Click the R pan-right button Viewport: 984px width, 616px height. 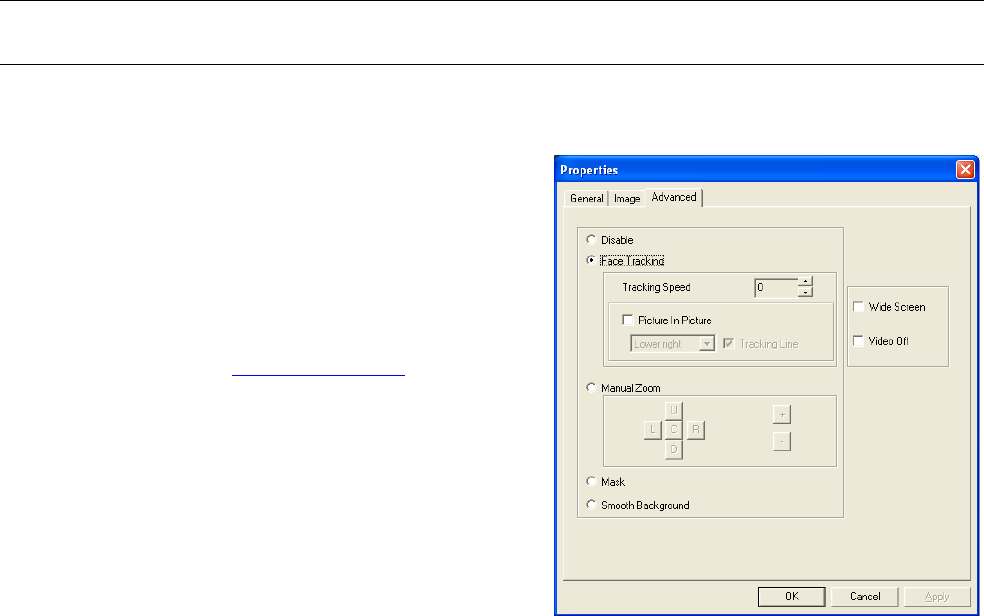[695, 430]
